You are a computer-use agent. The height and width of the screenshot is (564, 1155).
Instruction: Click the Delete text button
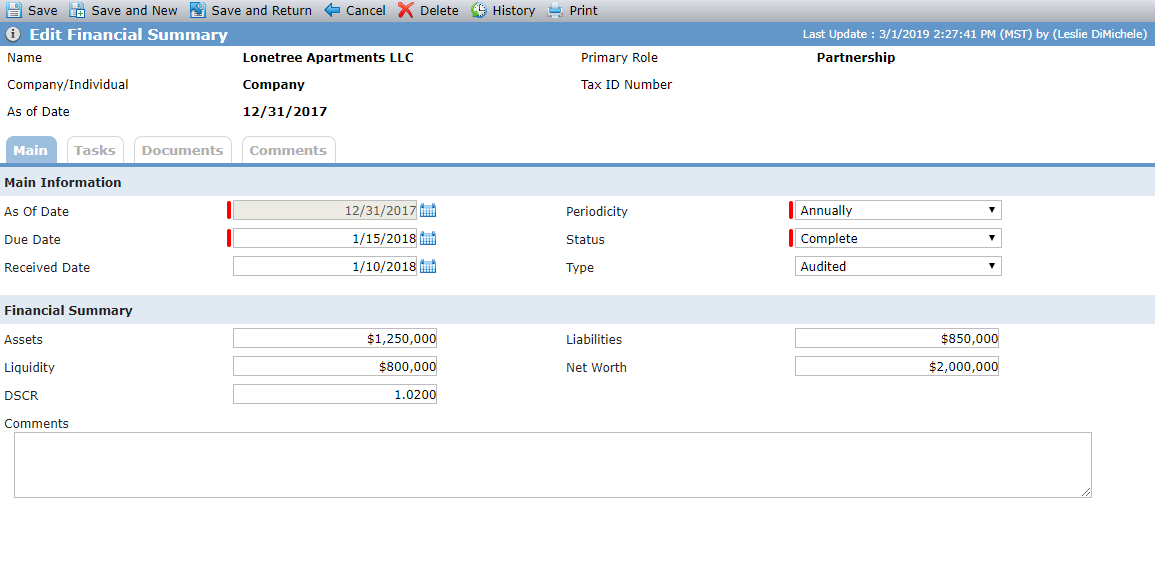tap(439, 10)
